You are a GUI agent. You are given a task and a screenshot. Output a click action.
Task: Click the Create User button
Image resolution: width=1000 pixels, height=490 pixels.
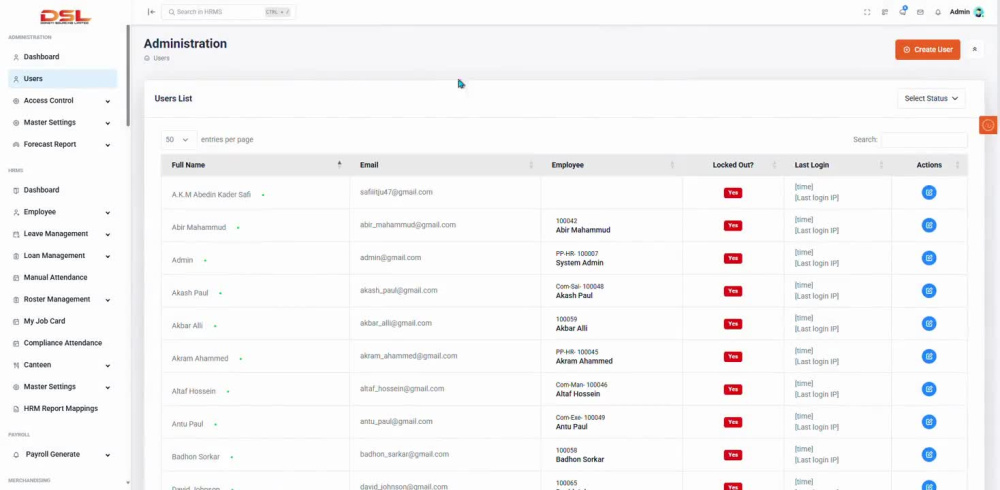(927, 49)
